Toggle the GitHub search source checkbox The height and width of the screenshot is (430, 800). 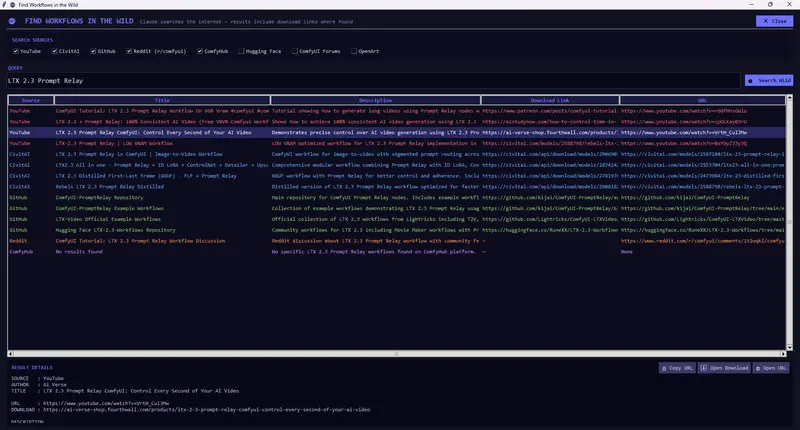click(93, 51)
